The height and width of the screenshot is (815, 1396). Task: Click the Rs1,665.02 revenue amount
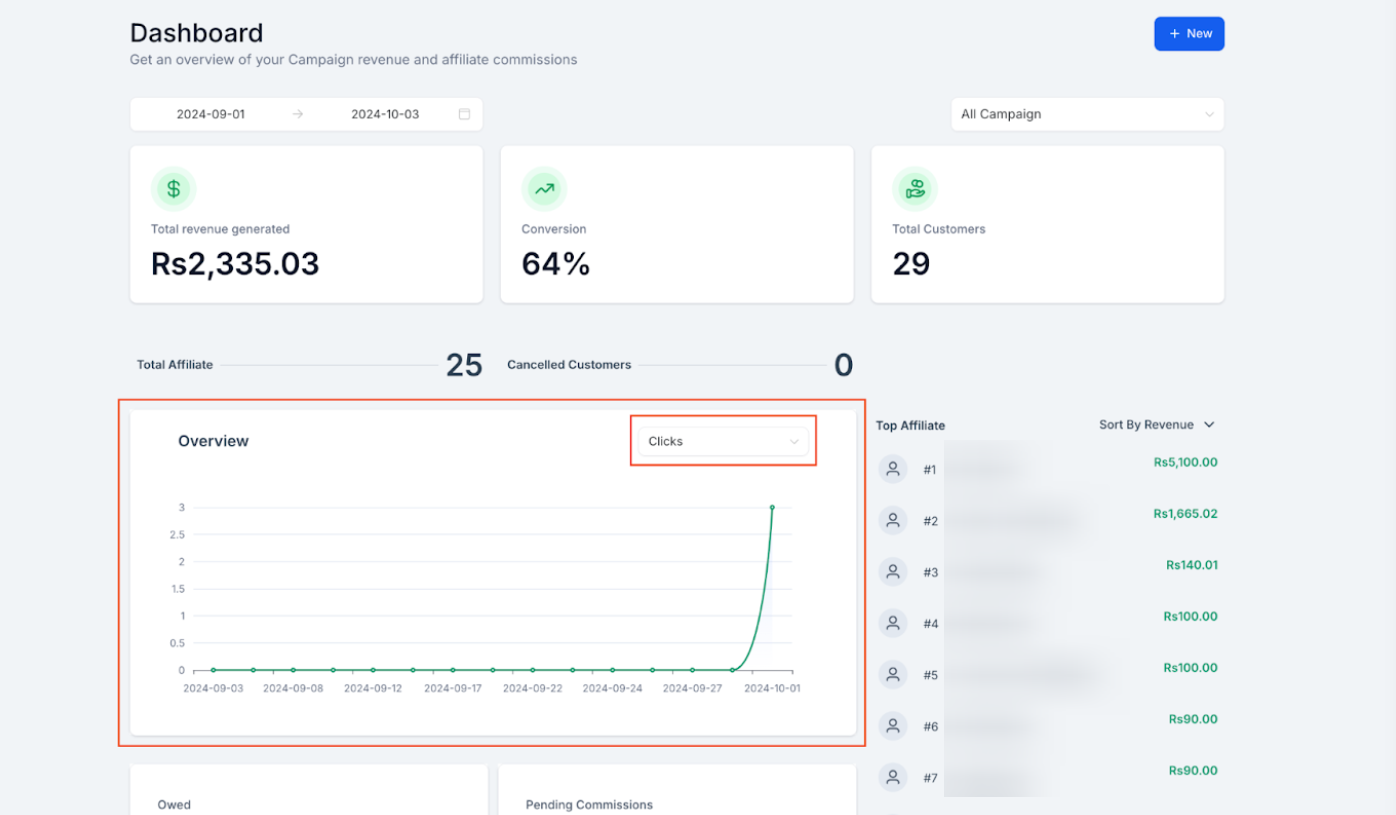1185,514
